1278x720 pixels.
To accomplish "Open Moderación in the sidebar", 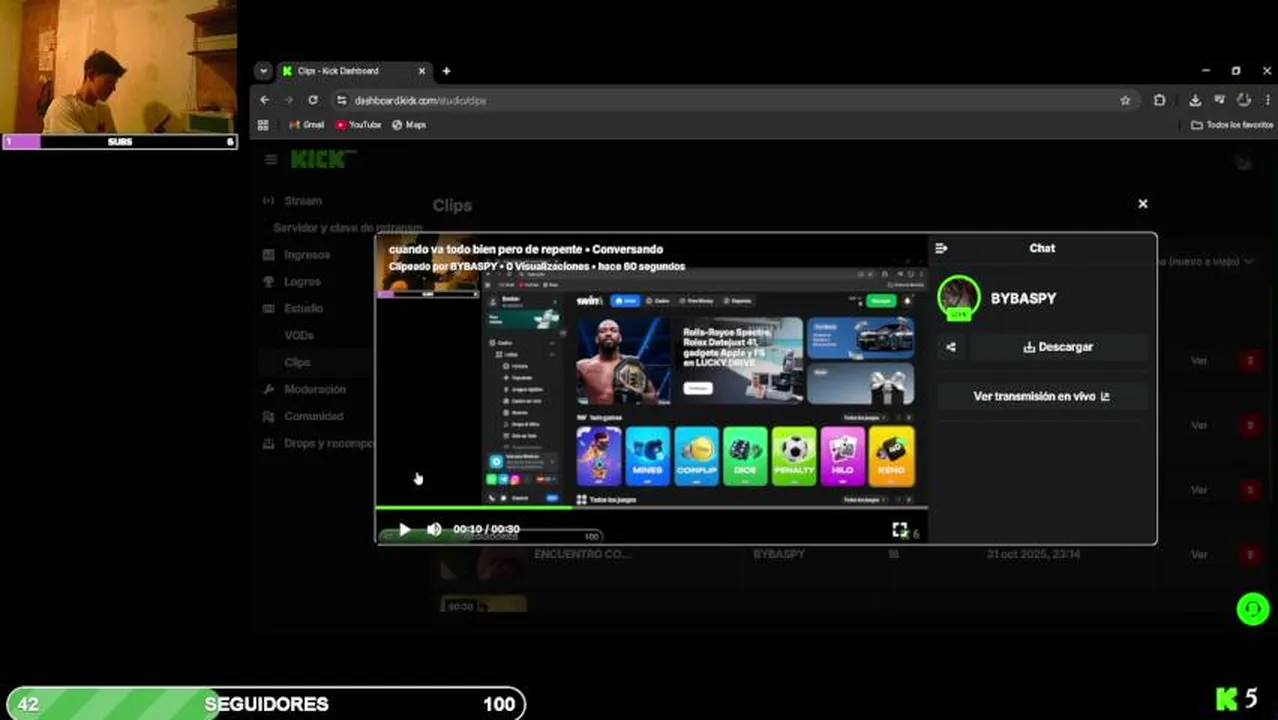I will pyautogui.click(x=314, y=390).
